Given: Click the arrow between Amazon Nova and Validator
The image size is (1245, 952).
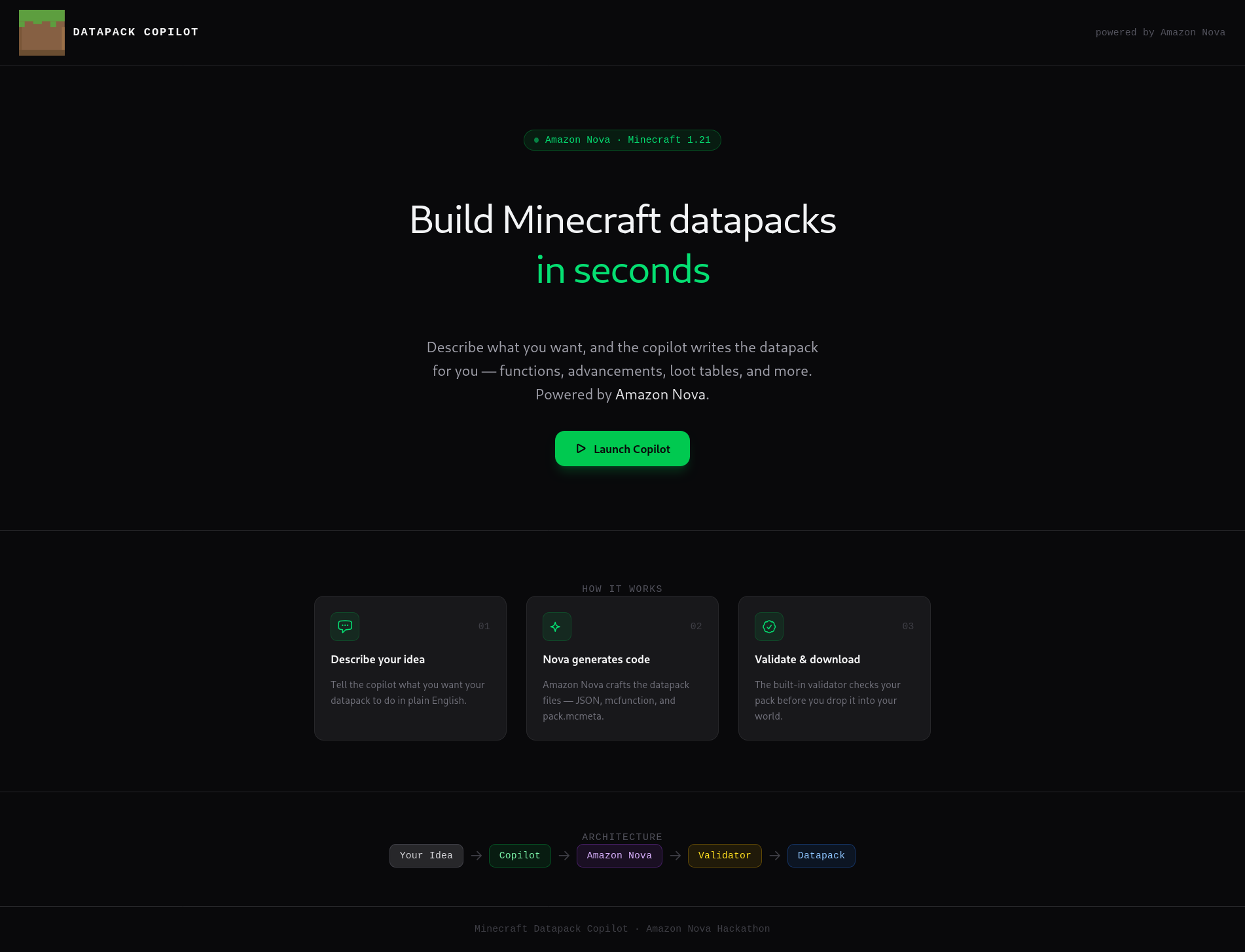Looking at the screenshot, I should (x=676, y=856).
